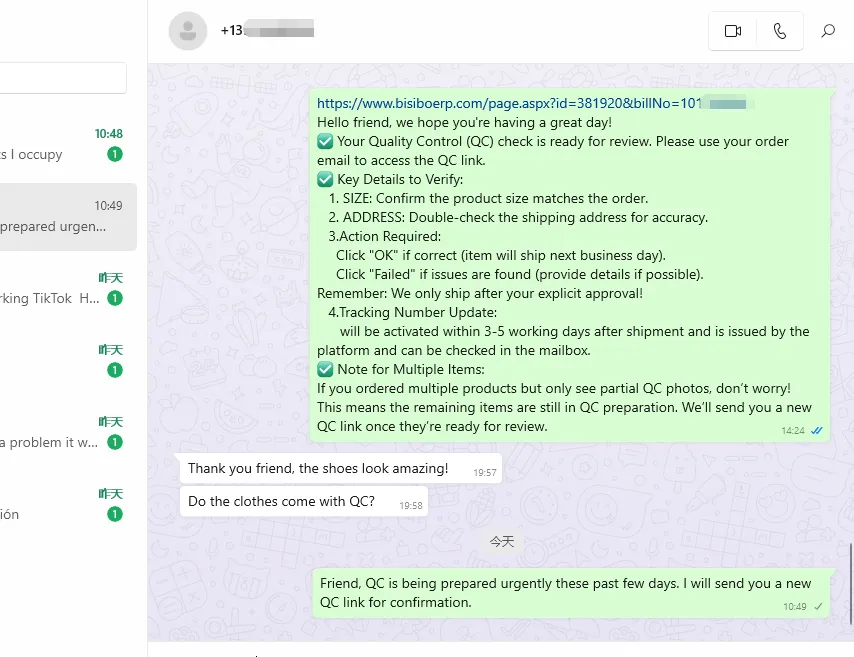The height and width of the screenshot is (657, 854).
Task: Select message 'the shoes look amazing!'
Action: click(318, 469)
